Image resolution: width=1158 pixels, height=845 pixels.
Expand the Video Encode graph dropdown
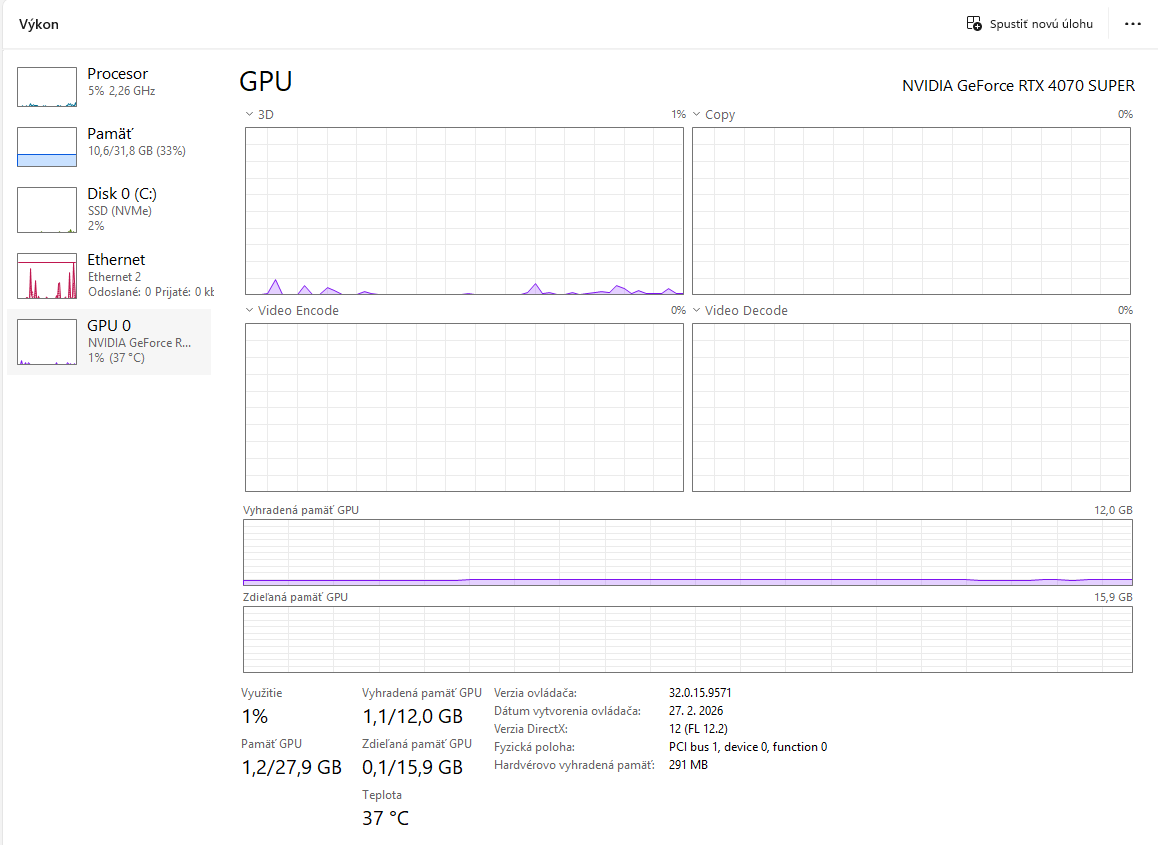click(x=248, y=310)
